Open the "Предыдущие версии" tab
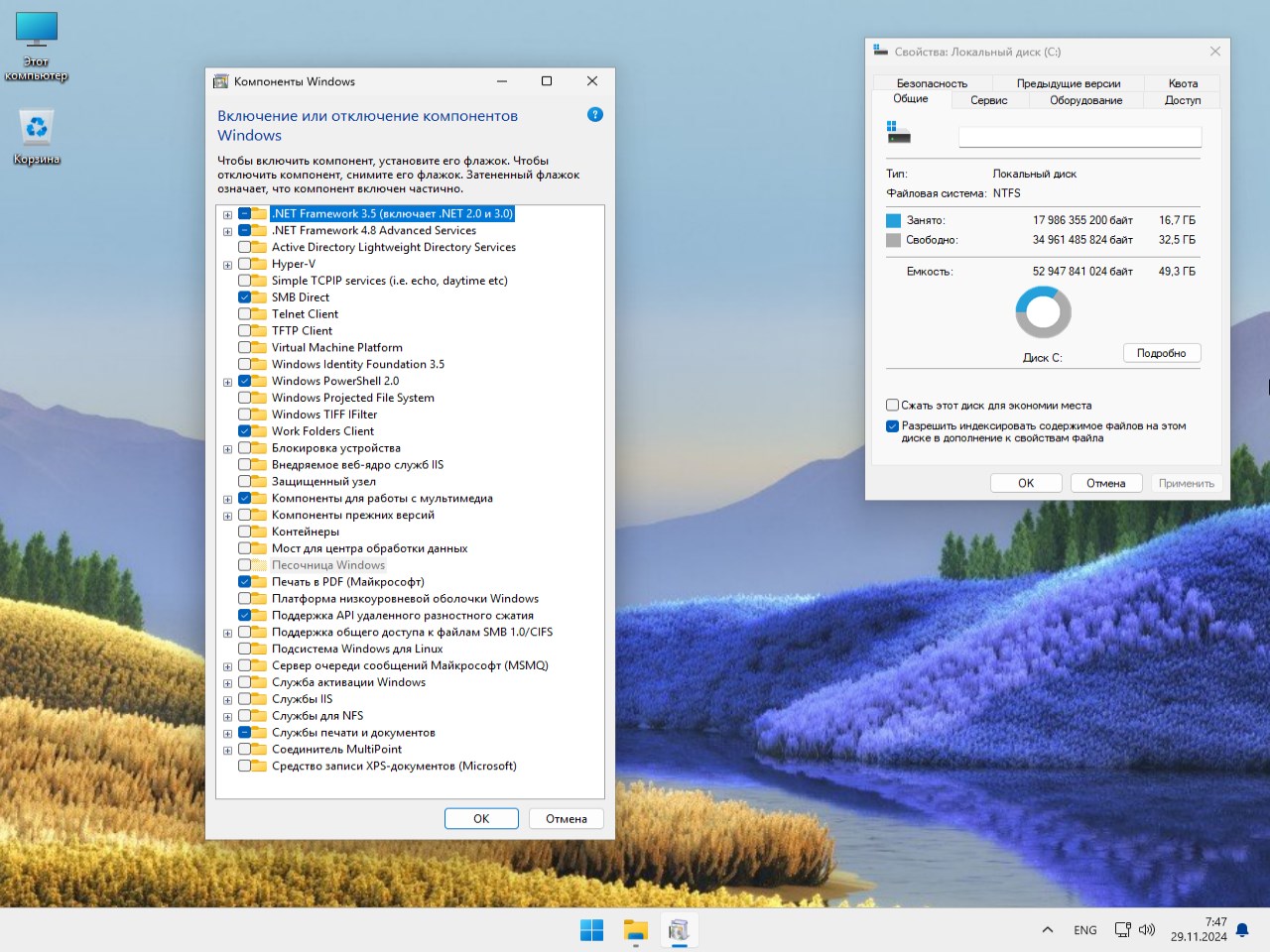 (x=1069, y=83)
